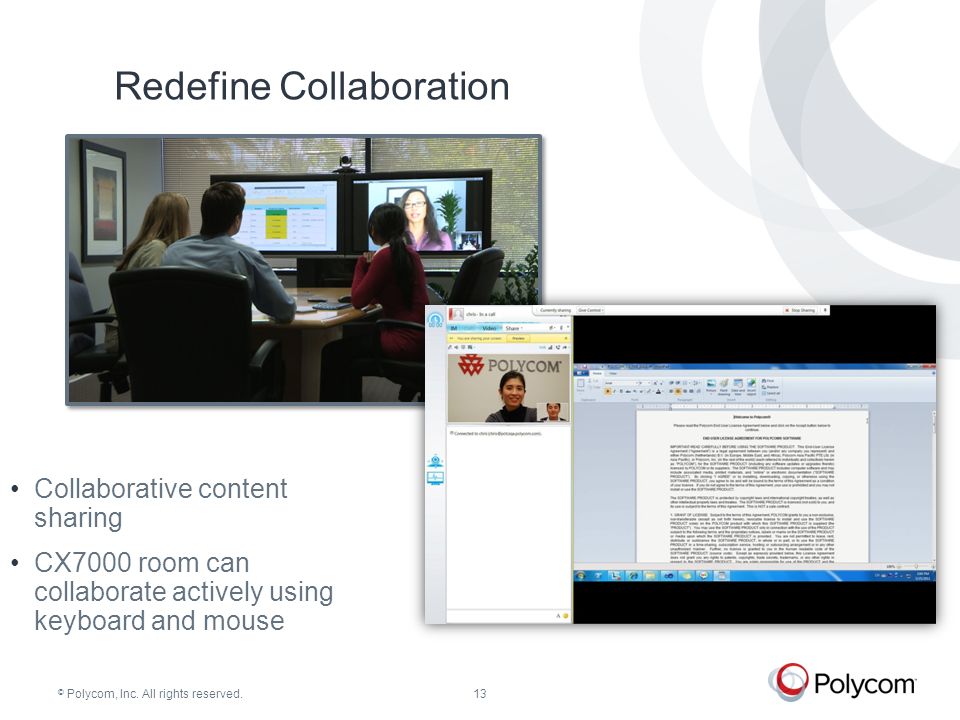Click the main Polycom video feed

click(x=509, y=388)
